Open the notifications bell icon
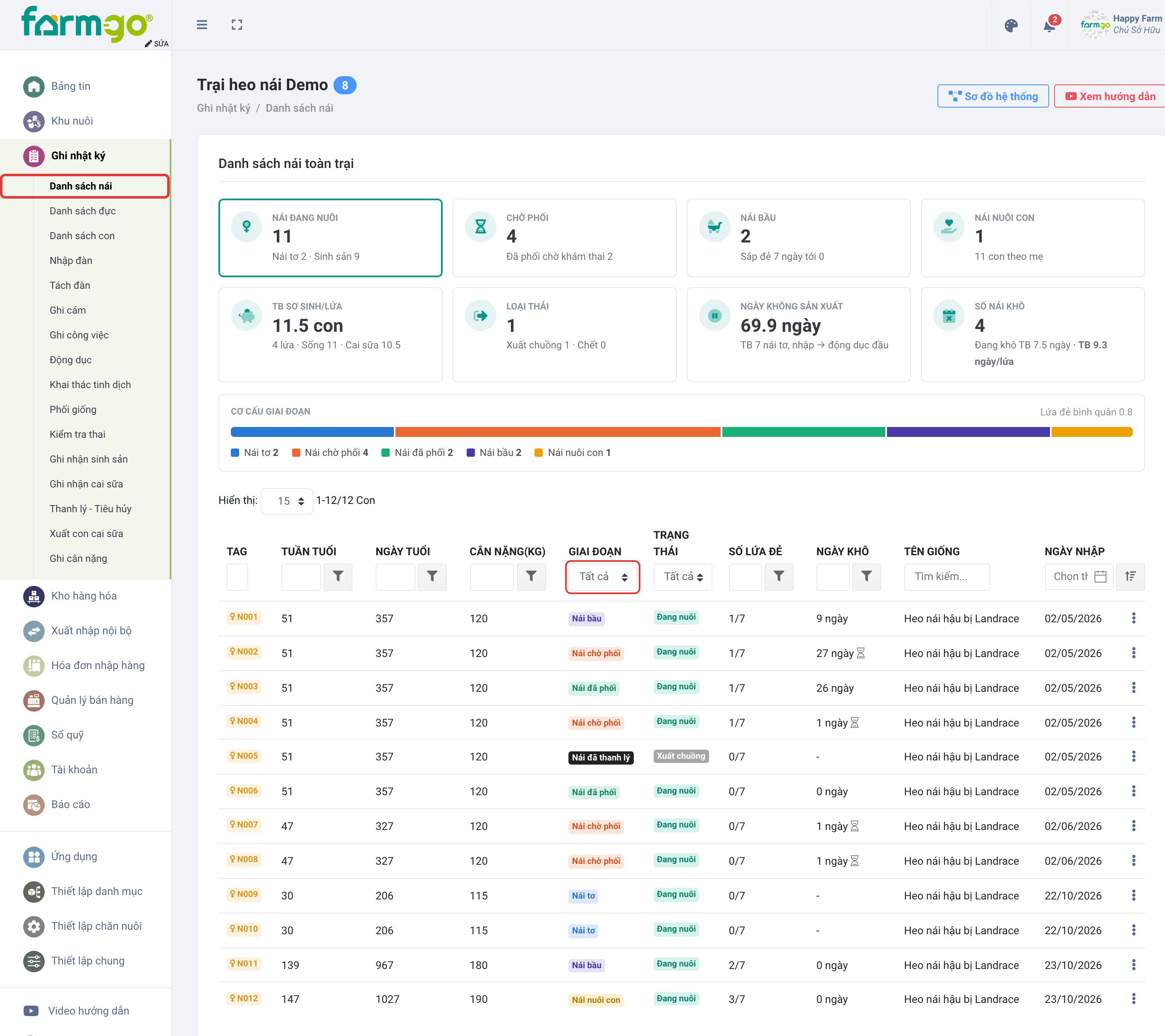1165x1036 pixels. [x=1049, y=26]
